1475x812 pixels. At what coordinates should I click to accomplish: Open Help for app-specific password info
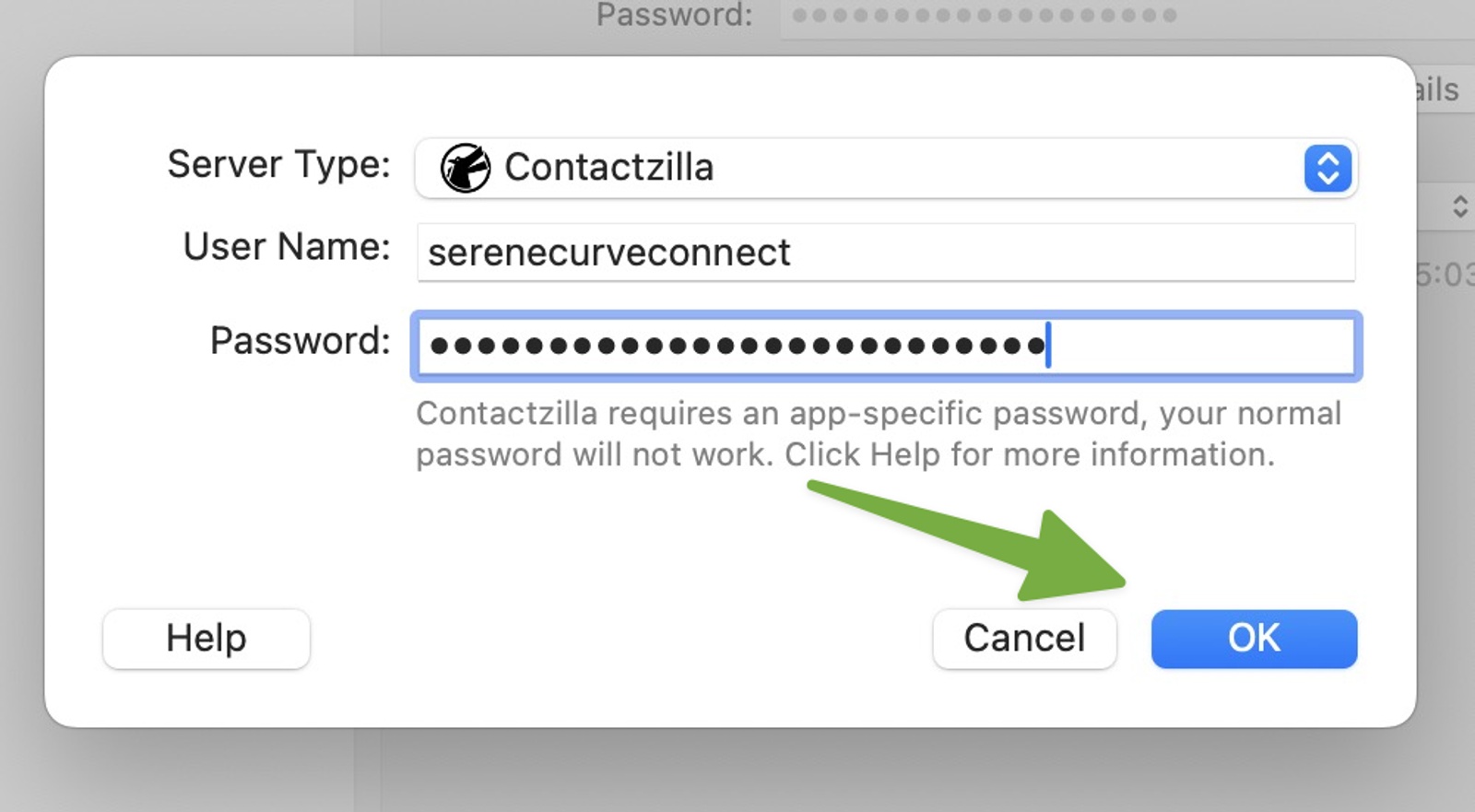click(x=206, y=638)
